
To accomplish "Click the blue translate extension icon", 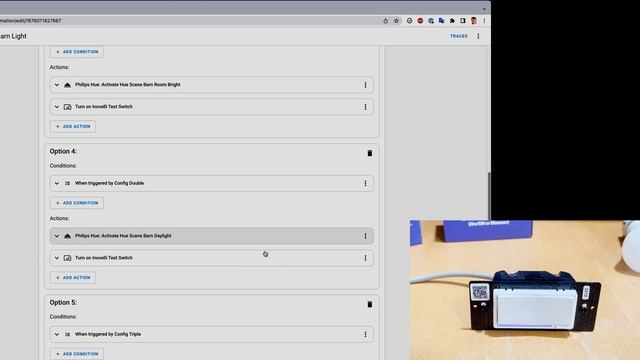I will (441, 21).
